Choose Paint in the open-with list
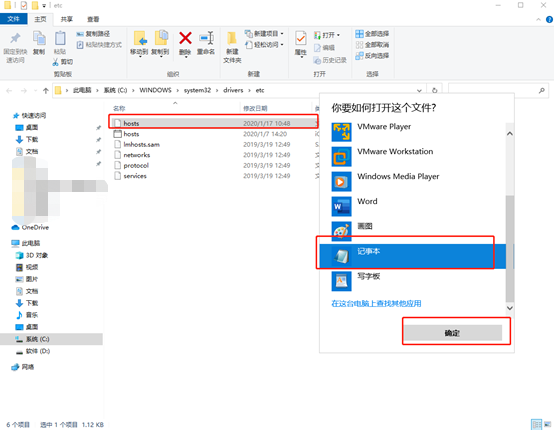Screen dimensions: 554x430 pos(412,231)
